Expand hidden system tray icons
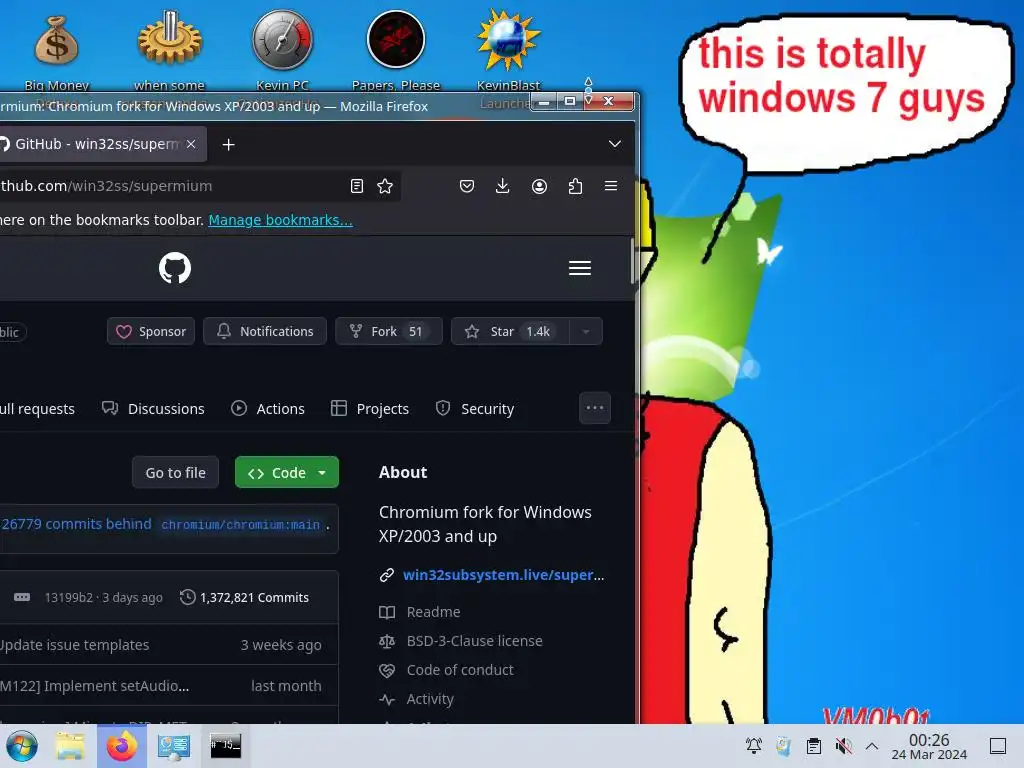The image size is (1024, 768). pyautogui.click(x=872, y=746)
